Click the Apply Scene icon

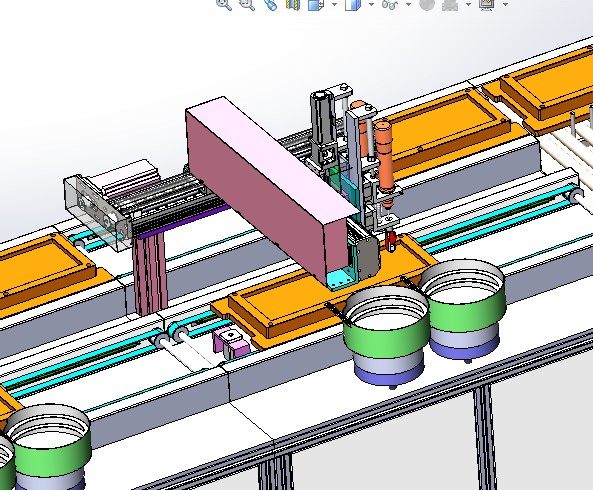tap(450, 4)
